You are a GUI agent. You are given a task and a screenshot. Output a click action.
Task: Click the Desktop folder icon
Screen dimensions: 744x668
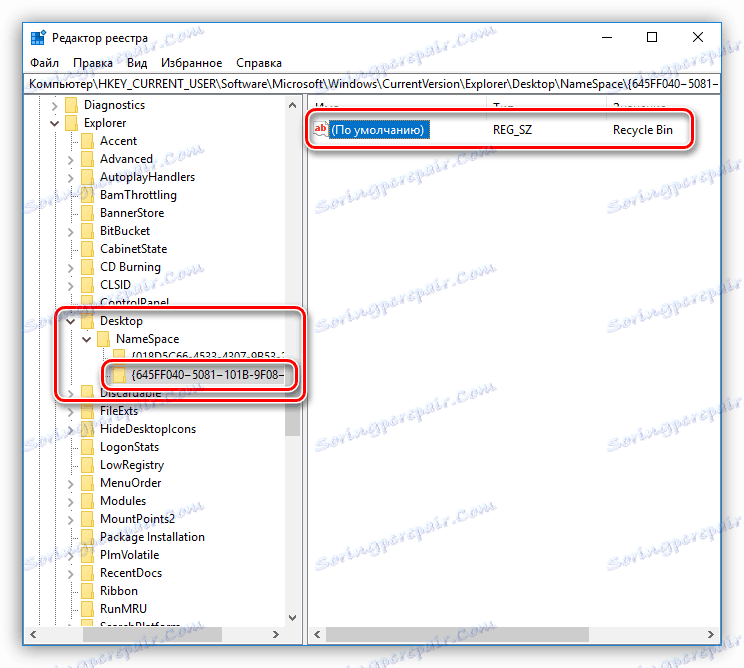point(87,321)
